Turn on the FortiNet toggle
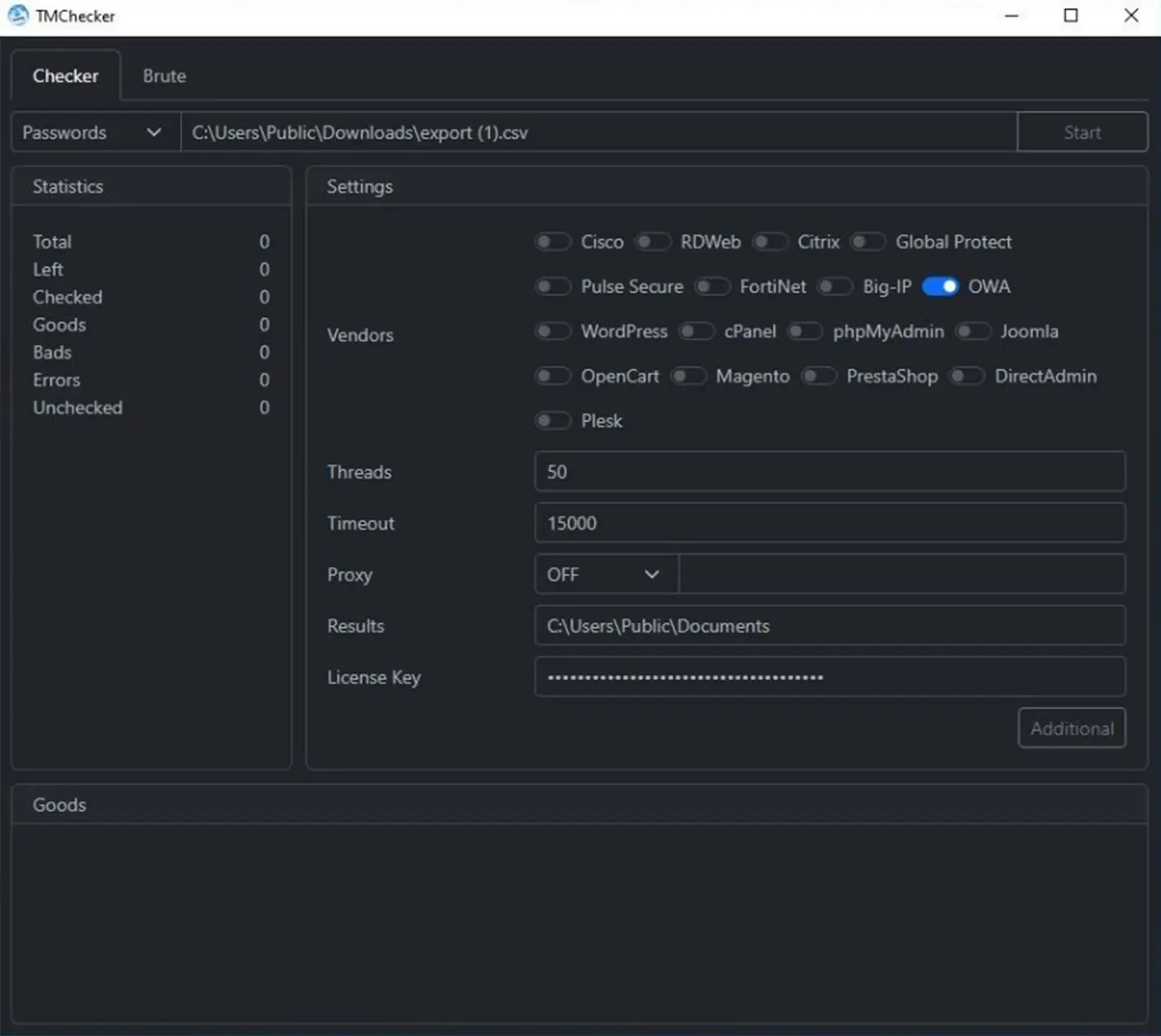This screenshot has height=1036, width=1161. coord(712,286)
